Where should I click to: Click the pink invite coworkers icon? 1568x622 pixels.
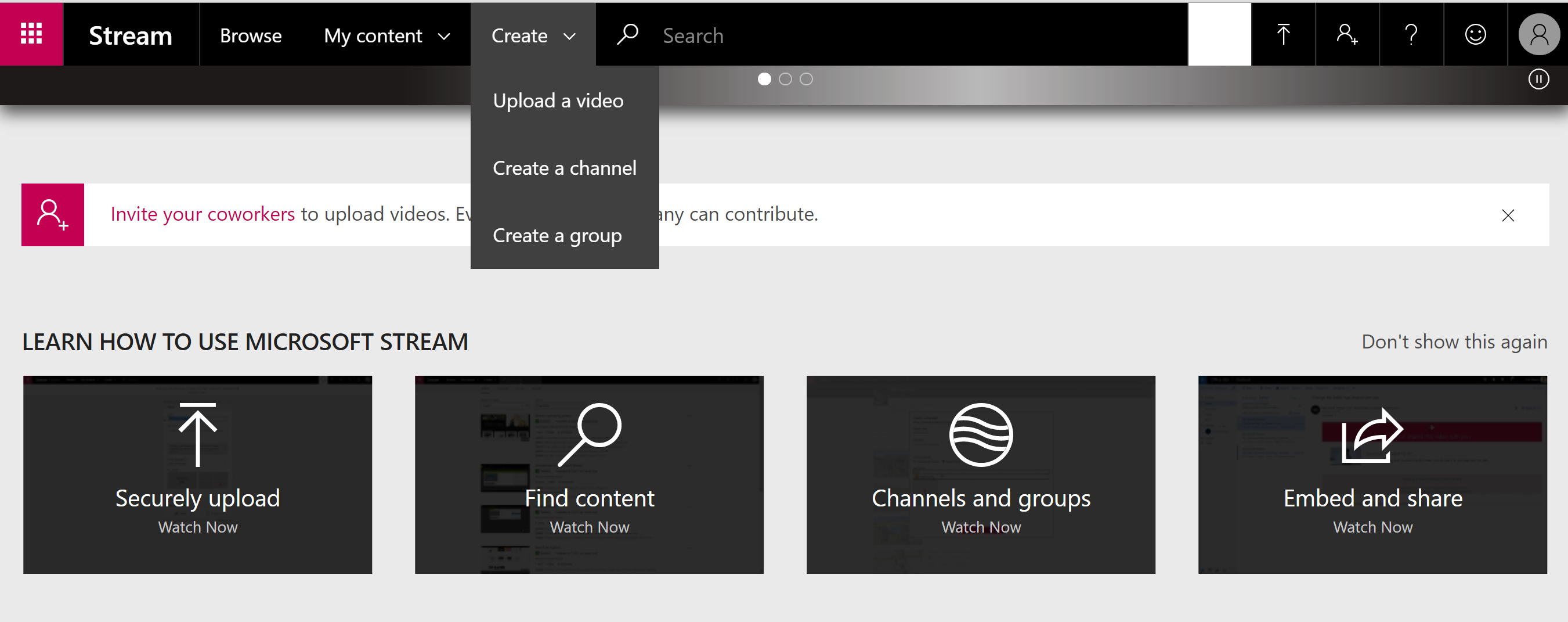coord(53,214)
